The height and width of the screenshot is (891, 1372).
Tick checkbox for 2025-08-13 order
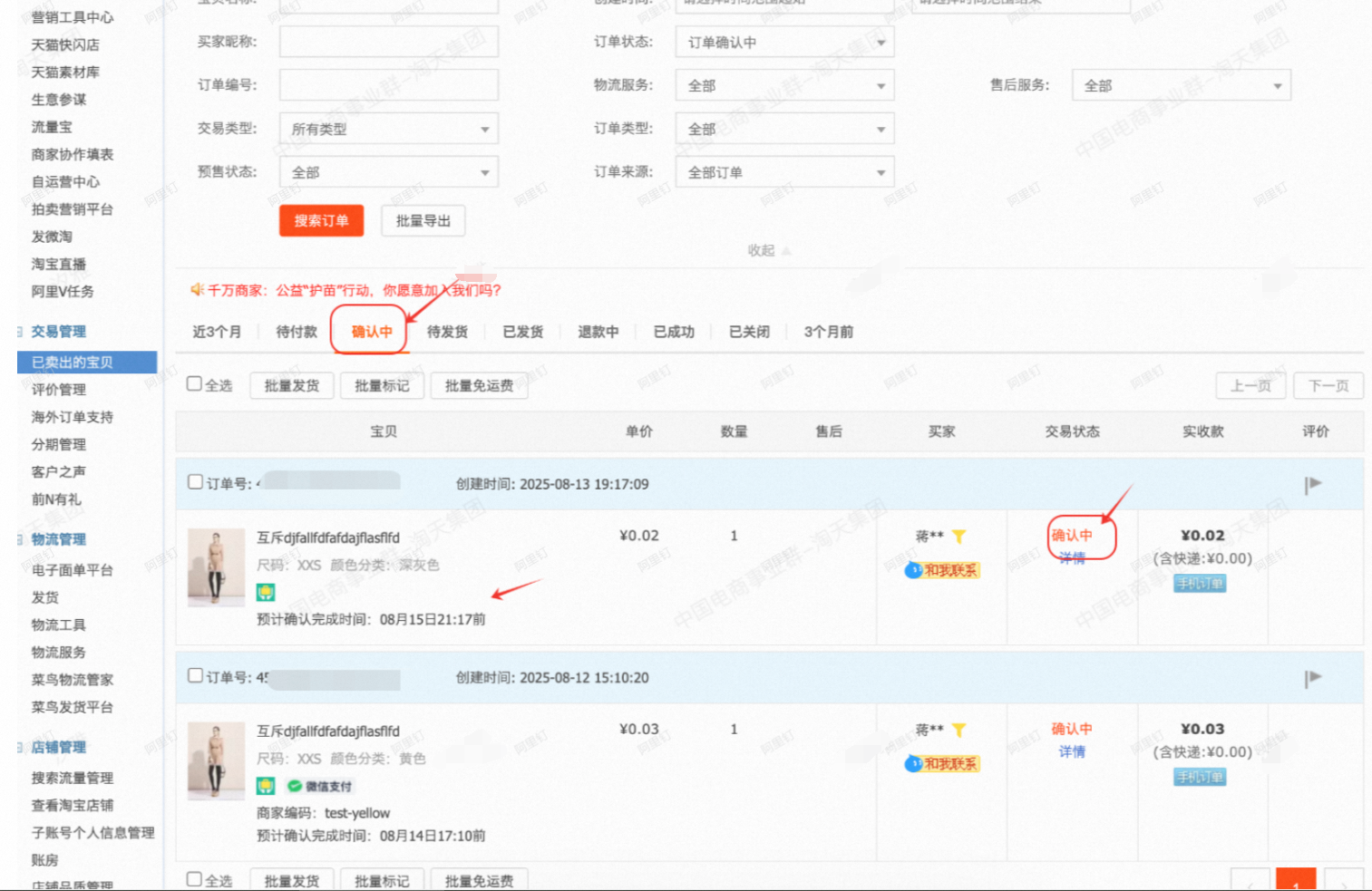point(195,481)
